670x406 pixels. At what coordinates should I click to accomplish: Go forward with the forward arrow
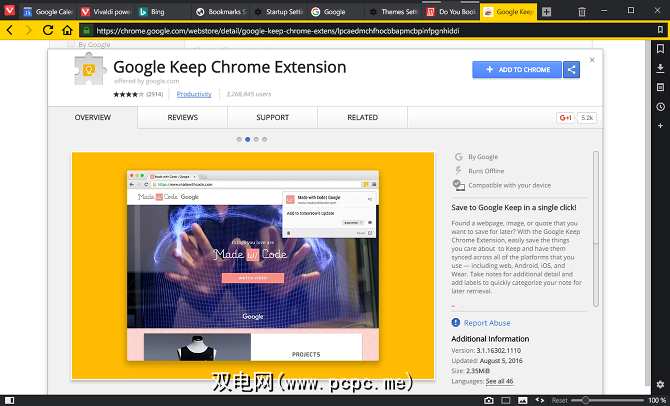point(29,30)
